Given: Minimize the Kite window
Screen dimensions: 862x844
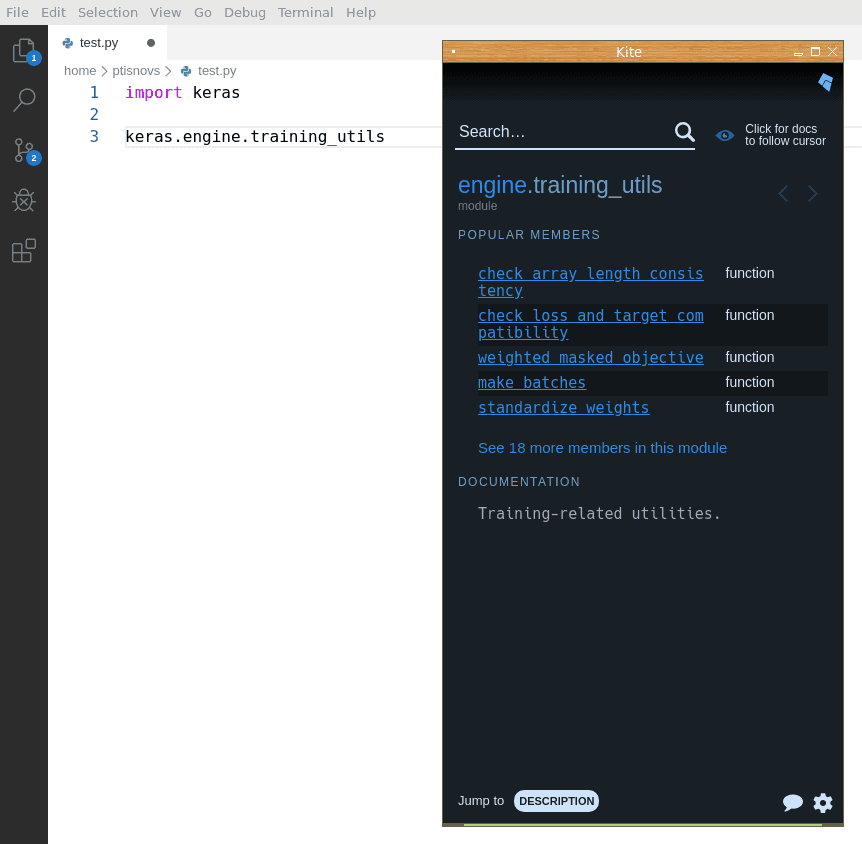Looking at the screenshot, I should tap(798, 53).
